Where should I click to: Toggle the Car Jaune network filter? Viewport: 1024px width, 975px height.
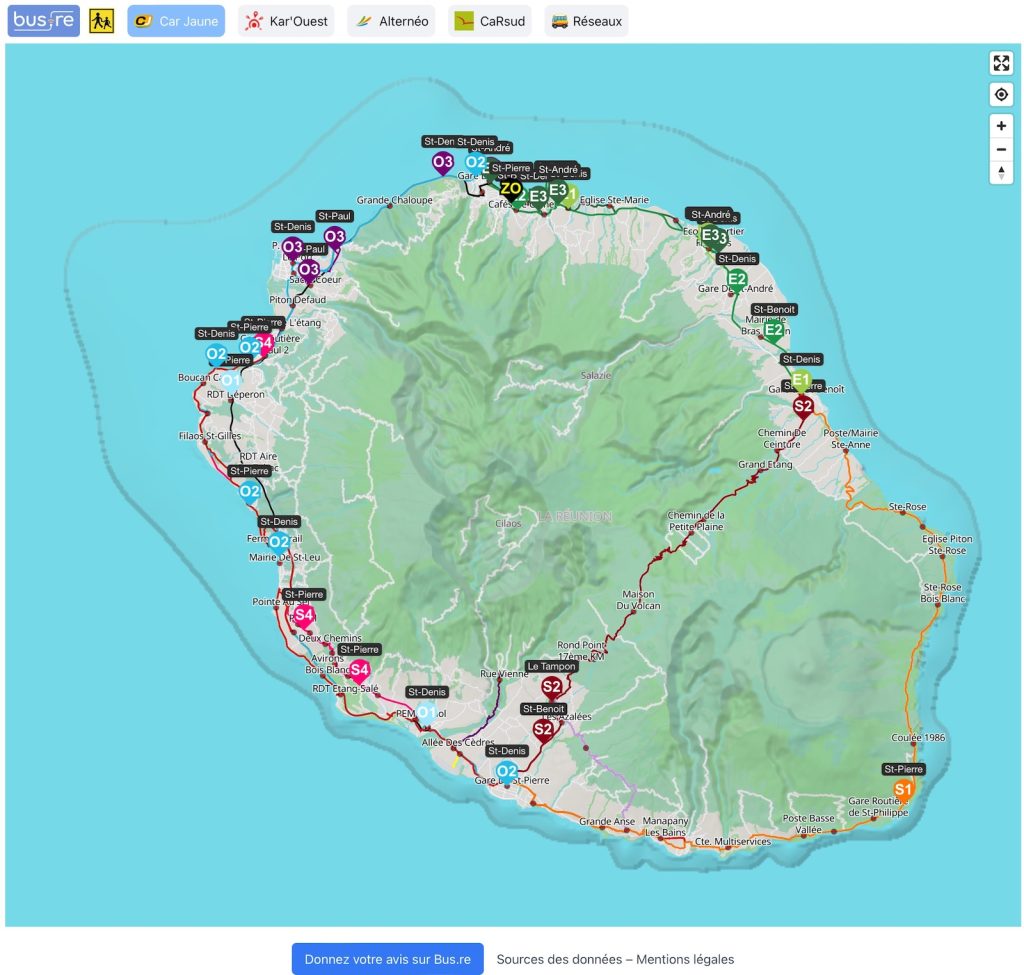[x=176, y=21]
